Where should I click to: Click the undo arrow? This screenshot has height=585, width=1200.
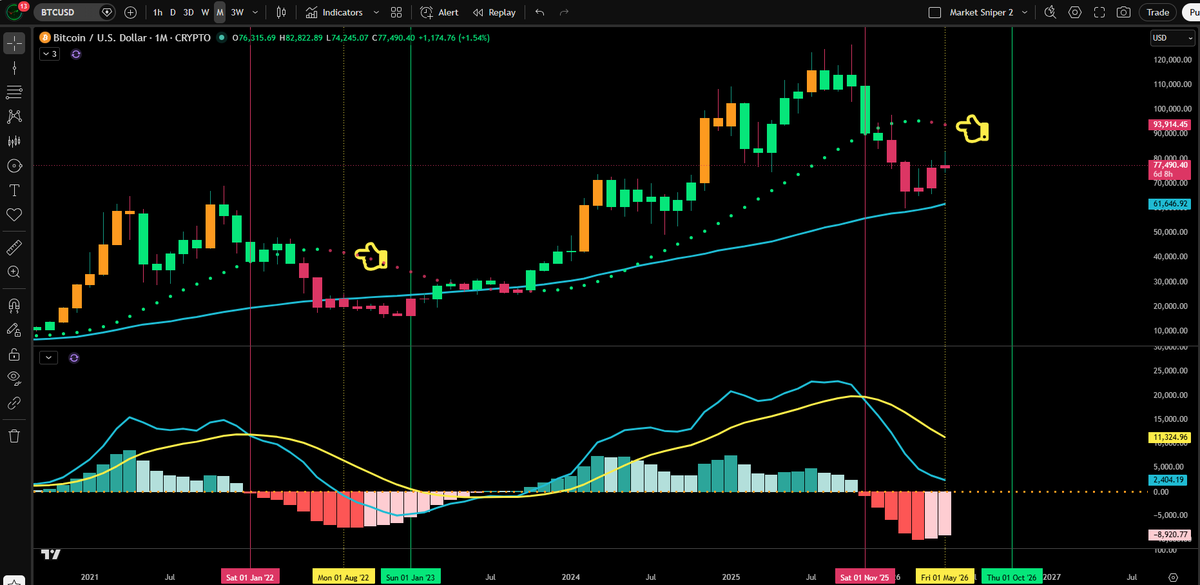(540, 13)
